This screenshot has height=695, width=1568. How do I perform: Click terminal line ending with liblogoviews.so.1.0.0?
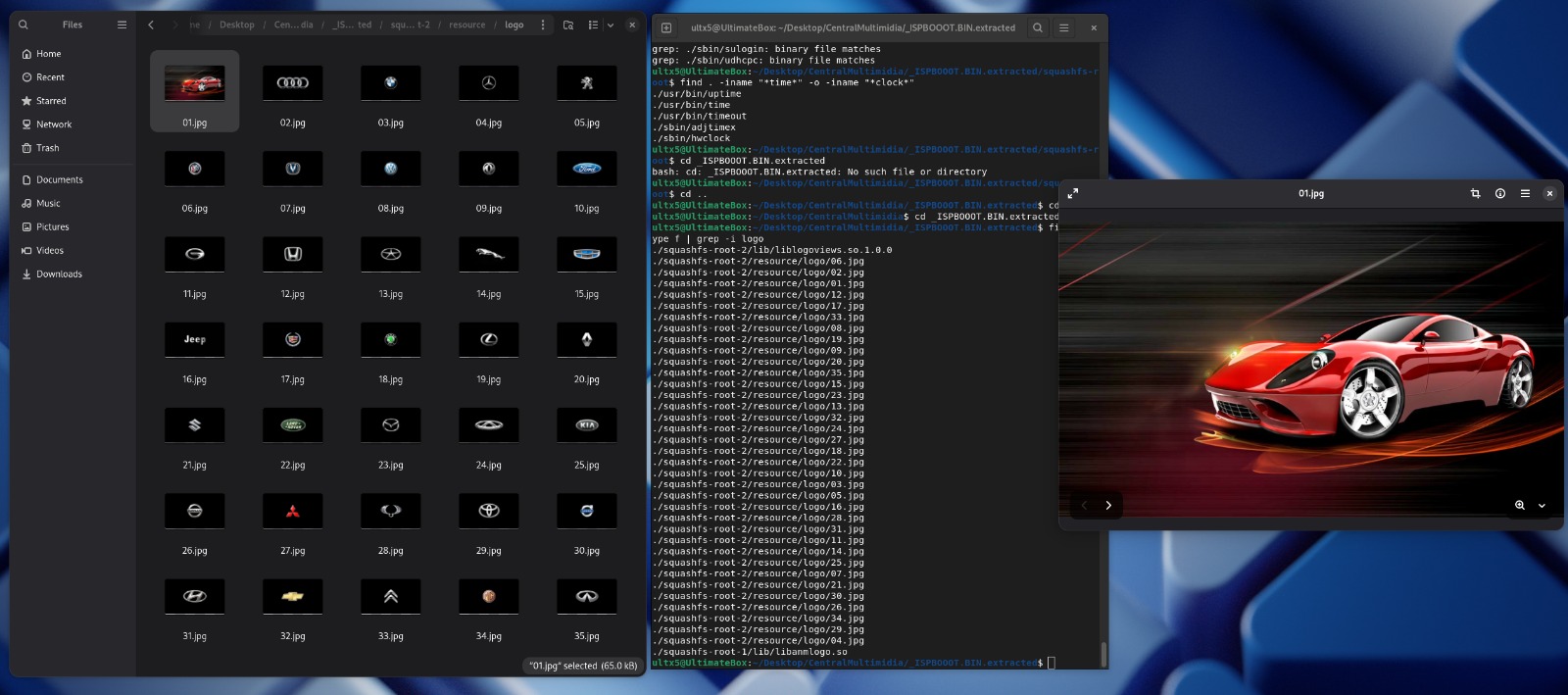click(x=772, y=250)
